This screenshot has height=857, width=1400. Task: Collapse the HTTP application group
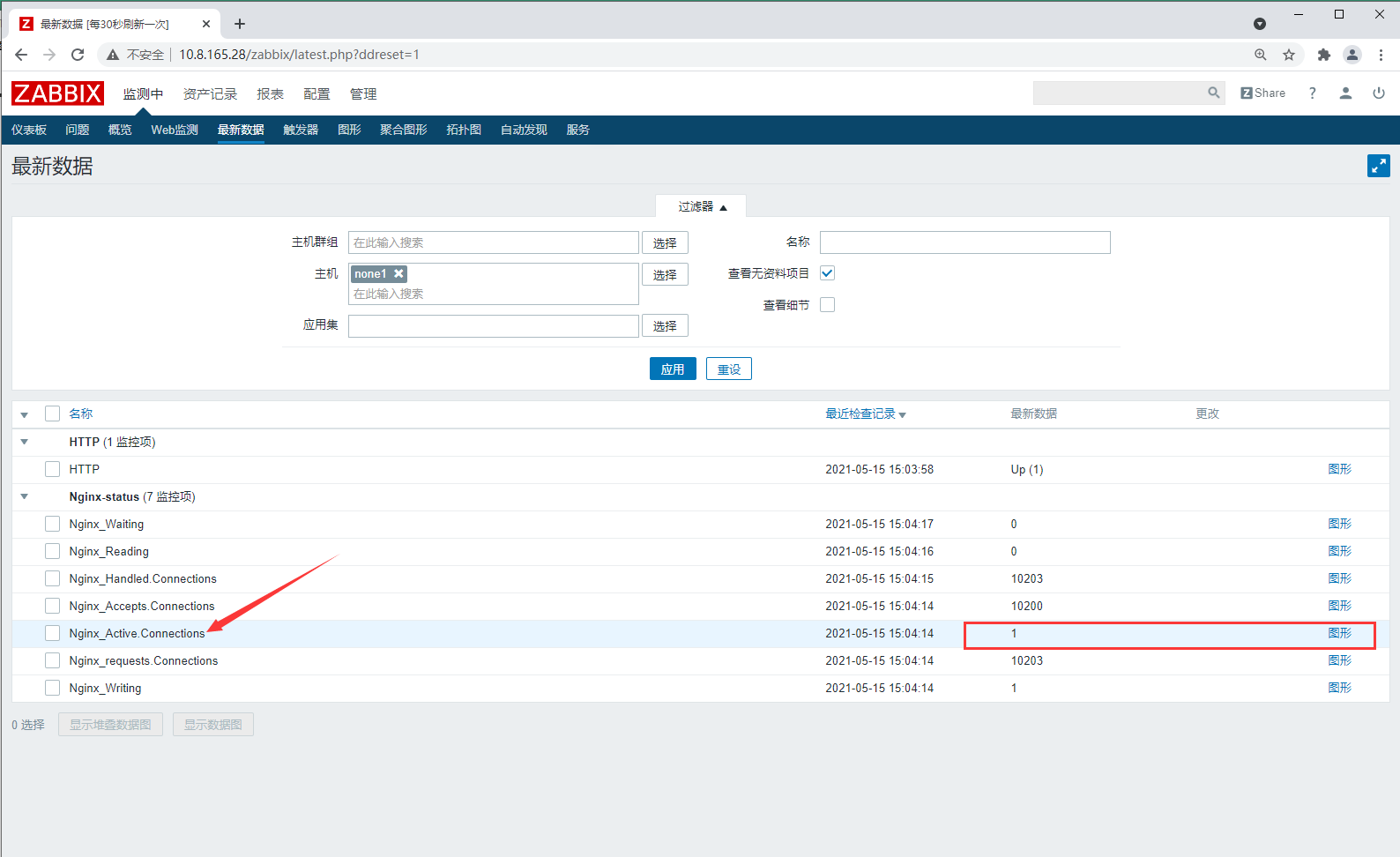pyautogui.click(x=25, y=442)
